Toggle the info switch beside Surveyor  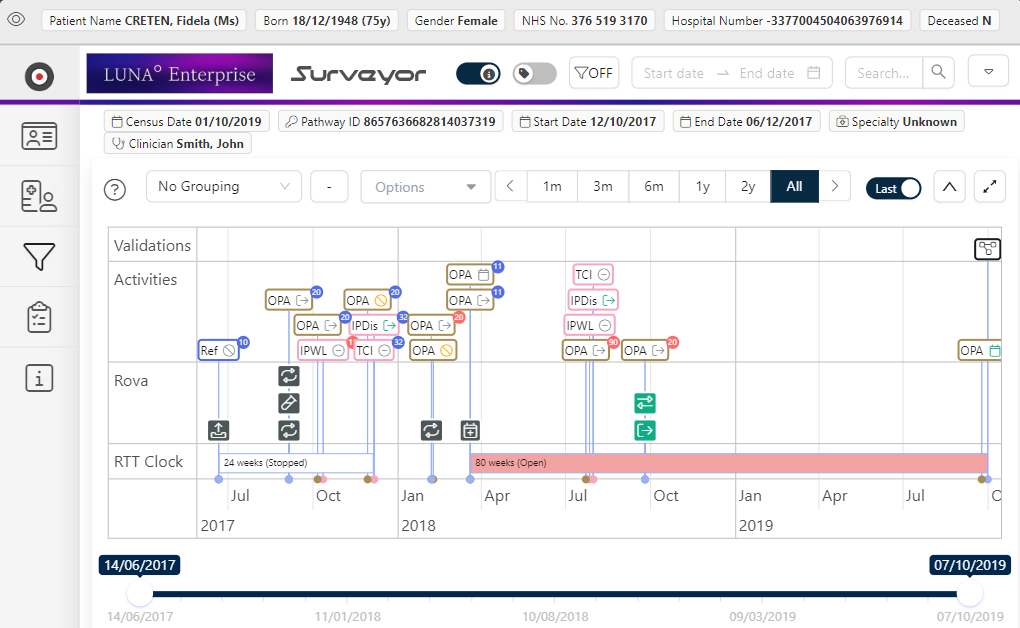tap(478, 73)
